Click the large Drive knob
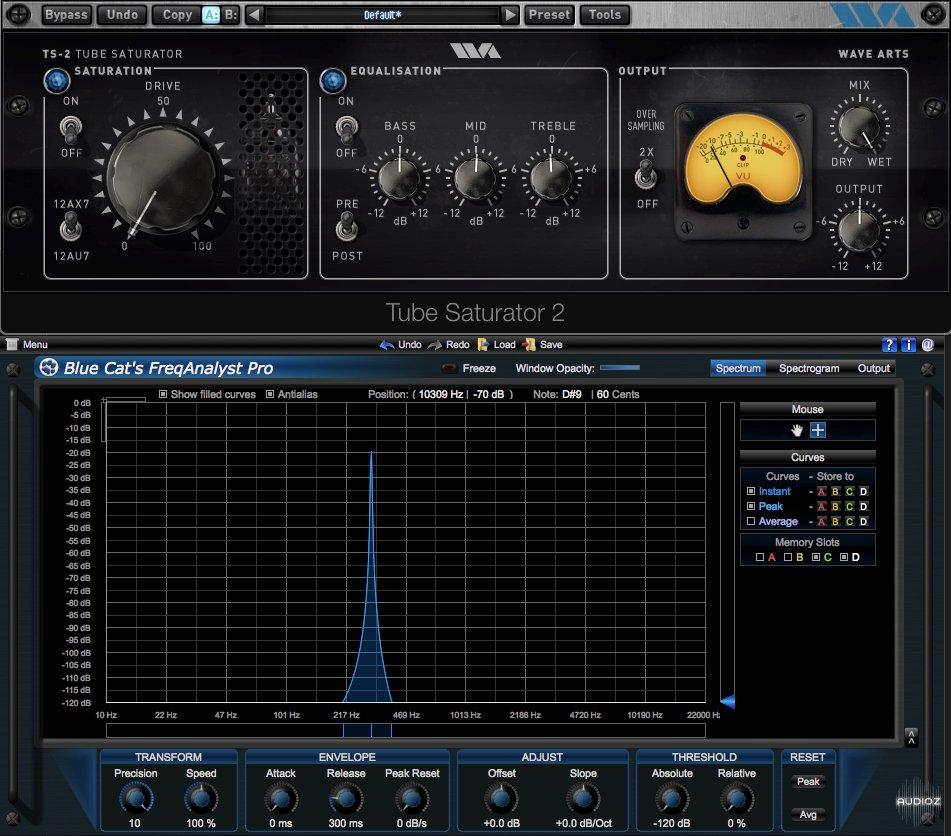951x836 pixels. click(163, 177)
